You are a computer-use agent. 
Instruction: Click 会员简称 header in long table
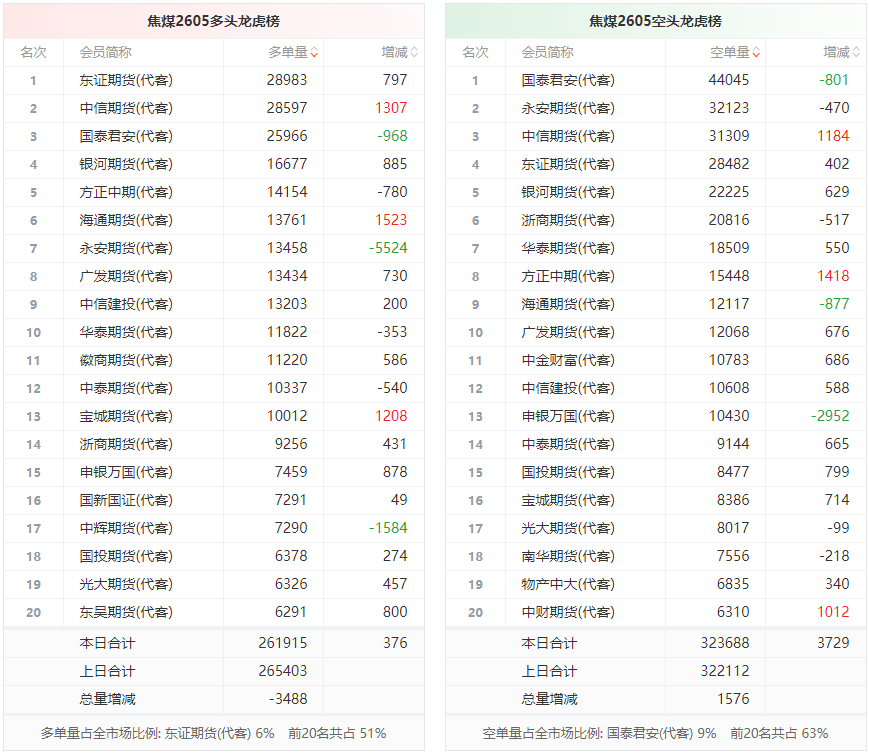pos(105,53)
